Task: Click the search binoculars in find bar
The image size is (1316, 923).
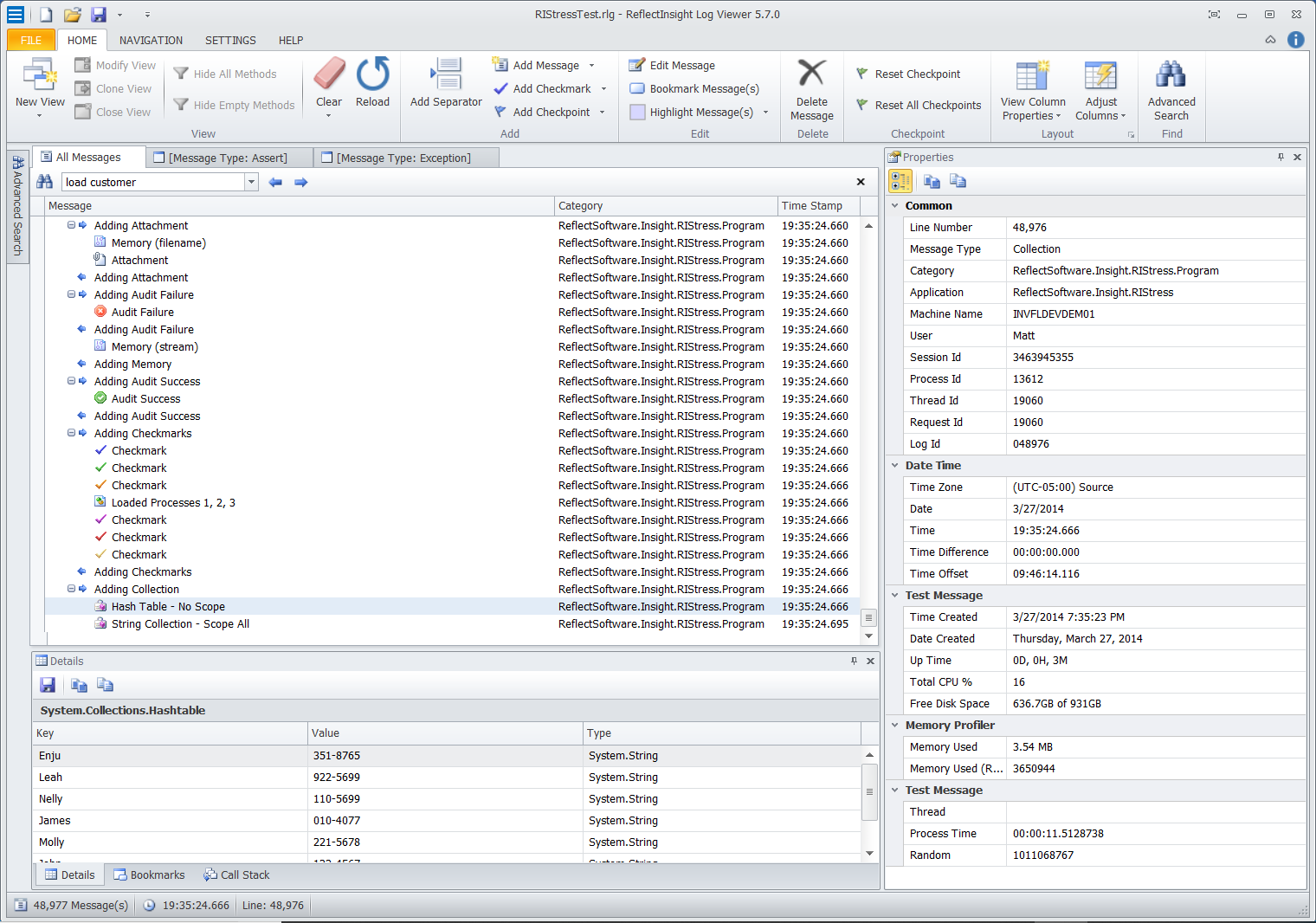Action: coord(45,182)
